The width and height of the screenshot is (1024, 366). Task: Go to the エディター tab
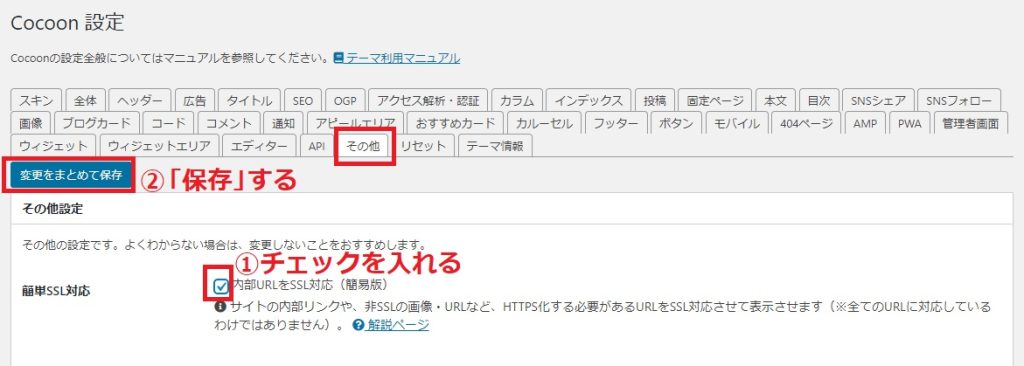click(x=259, y=146)
